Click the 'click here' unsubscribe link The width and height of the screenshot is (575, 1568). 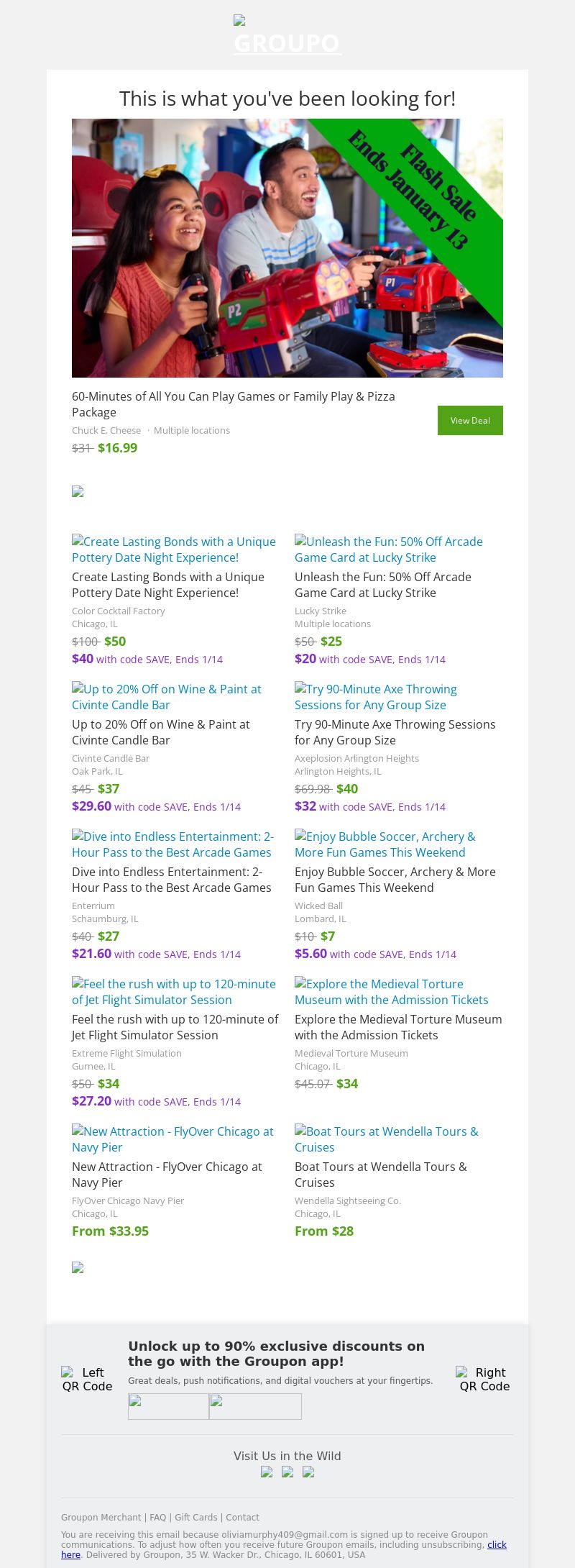point(497,1545)
